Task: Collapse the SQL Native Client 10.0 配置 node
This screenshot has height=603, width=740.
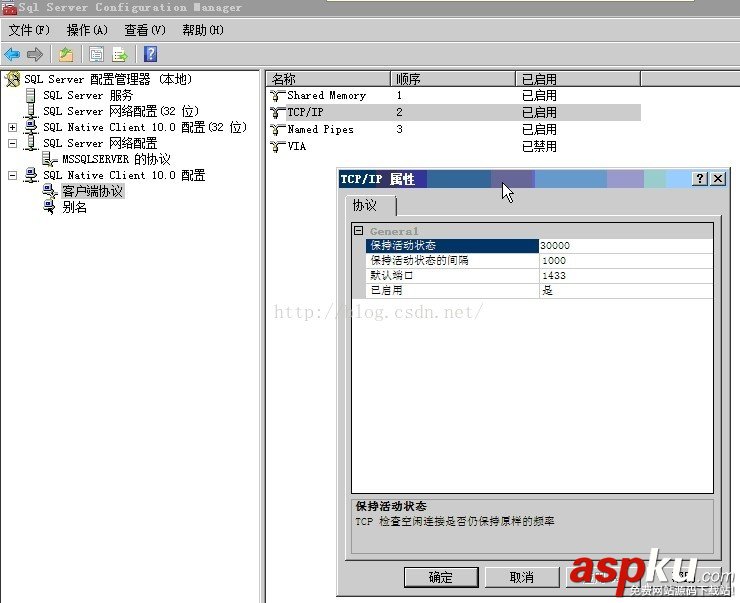Action: (13, 176)
